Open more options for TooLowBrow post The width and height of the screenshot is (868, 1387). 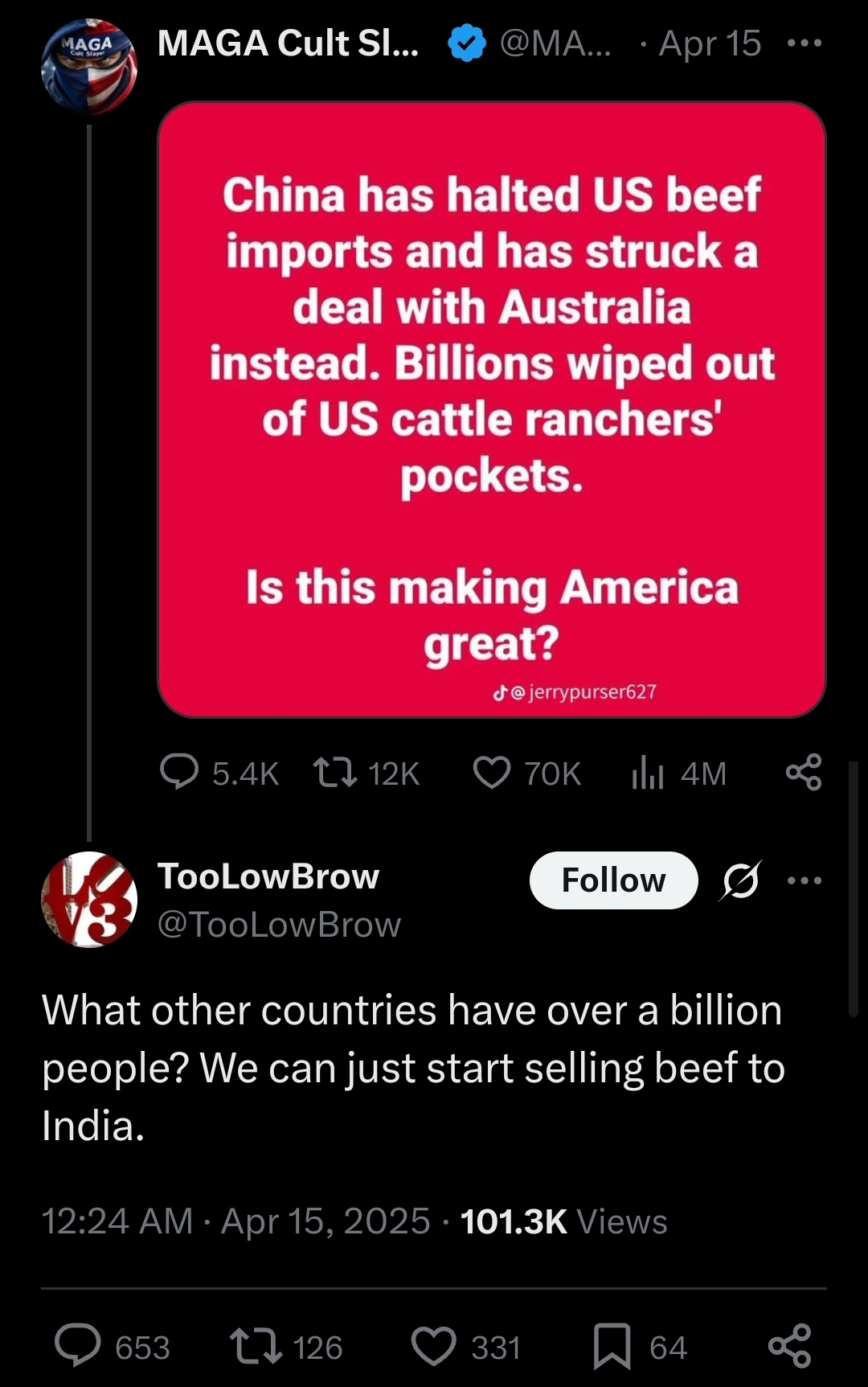pyautogui.click(x=805, y=880)
